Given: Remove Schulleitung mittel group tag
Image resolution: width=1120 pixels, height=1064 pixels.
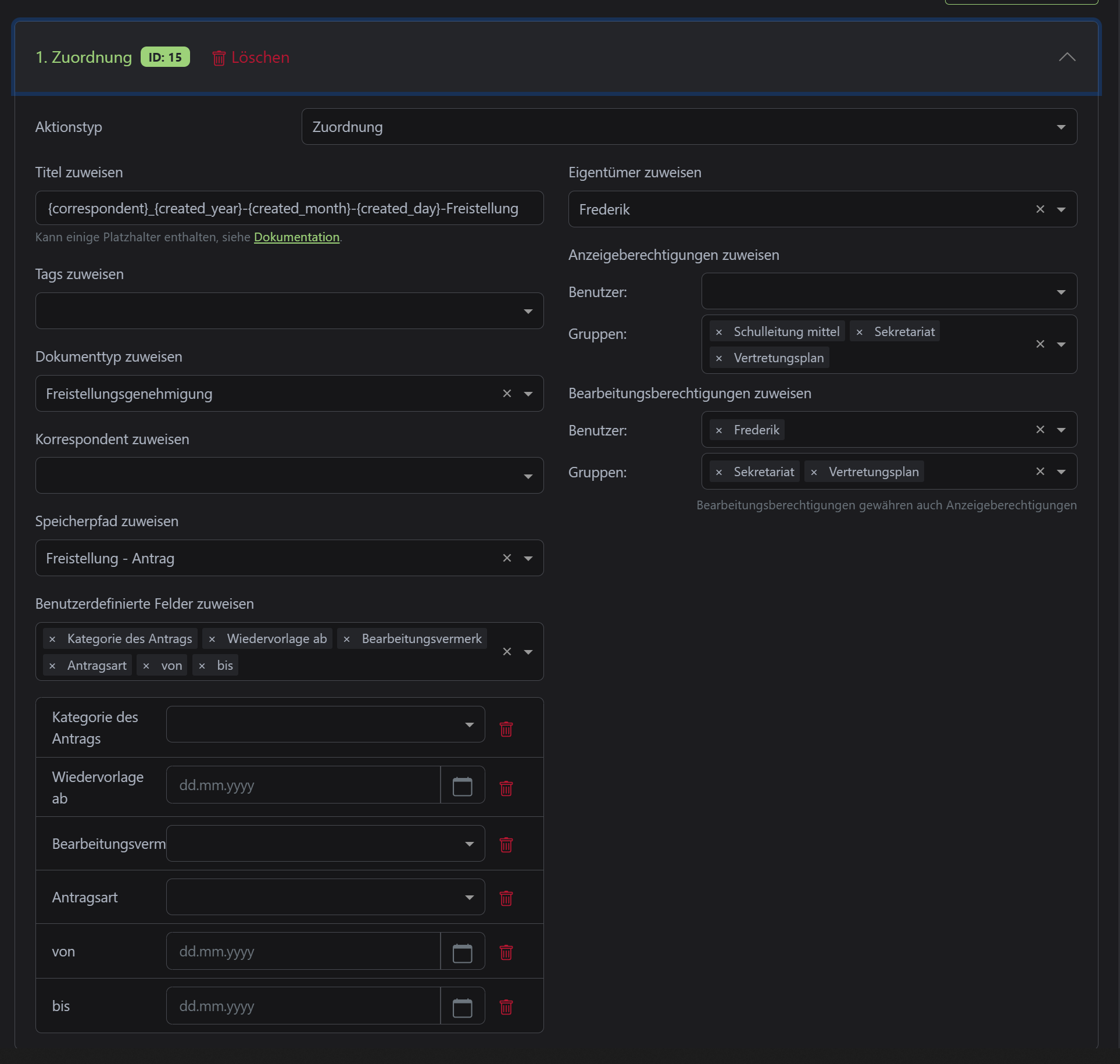Looking at the screenshot, I should (x=719, y=332).
